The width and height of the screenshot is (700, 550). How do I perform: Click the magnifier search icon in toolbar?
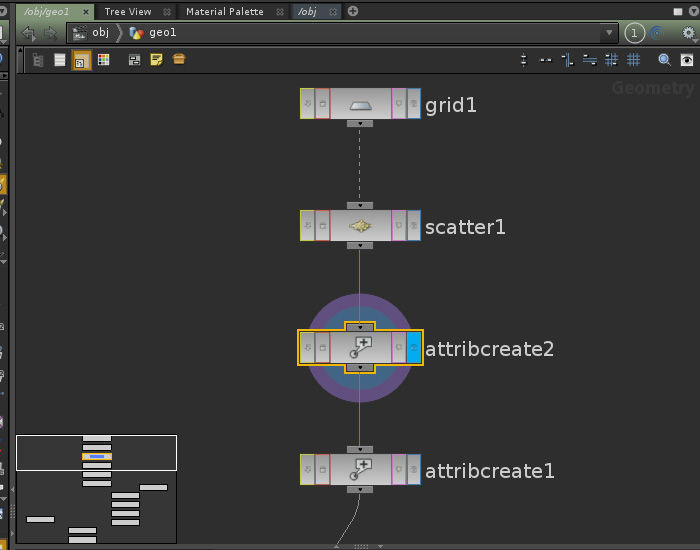(664, 60)
